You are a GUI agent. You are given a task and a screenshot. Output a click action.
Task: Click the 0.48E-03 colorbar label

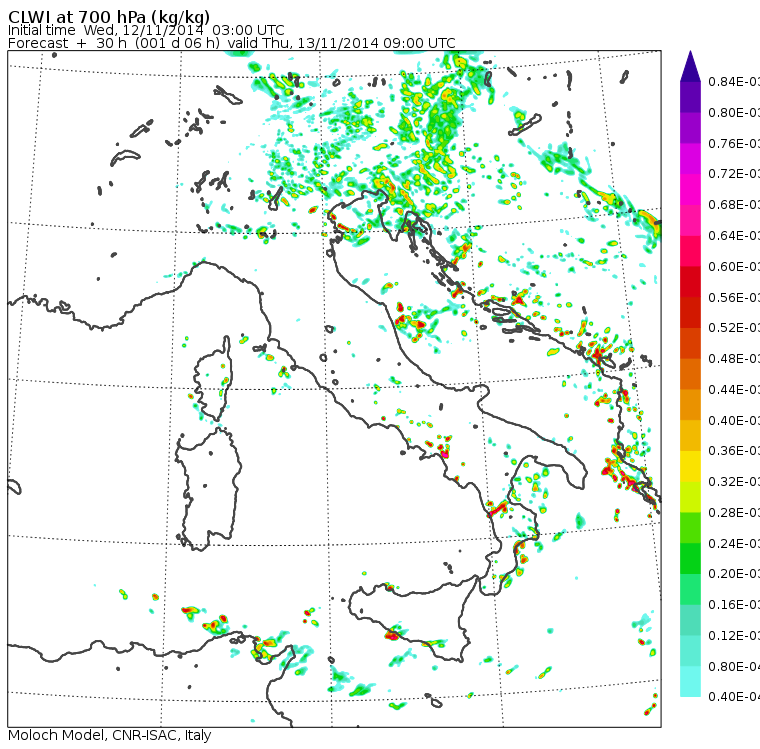click(734, 359)
